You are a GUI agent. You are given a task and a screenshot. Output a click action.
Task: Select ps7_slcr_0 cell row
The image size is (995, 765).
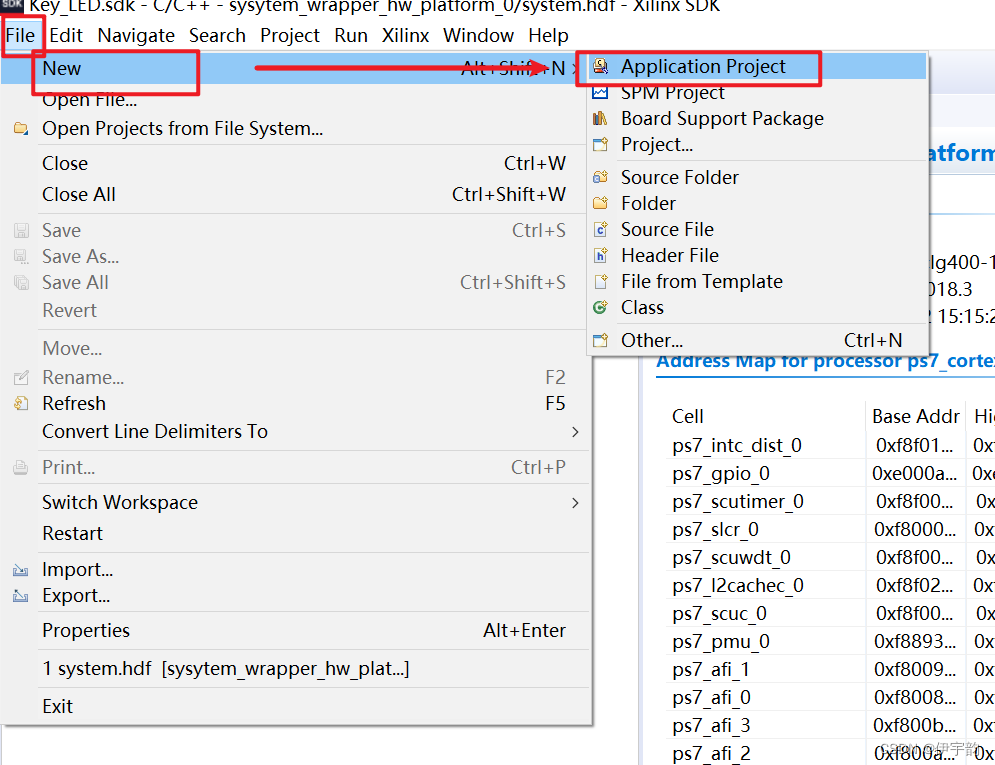[715, 530]
